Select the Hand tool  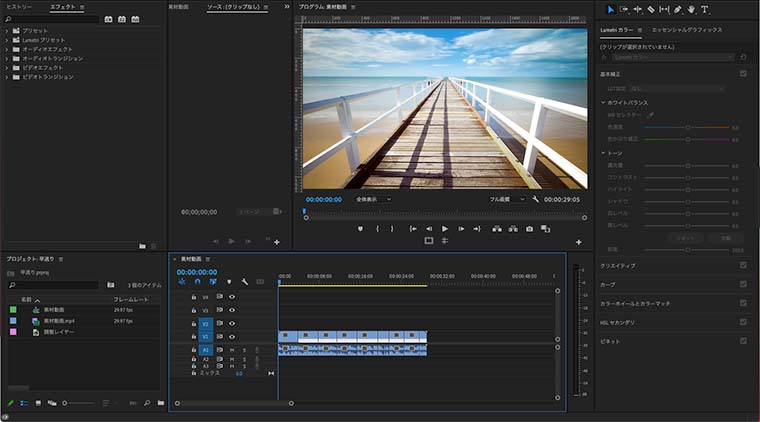coord(691,9)
